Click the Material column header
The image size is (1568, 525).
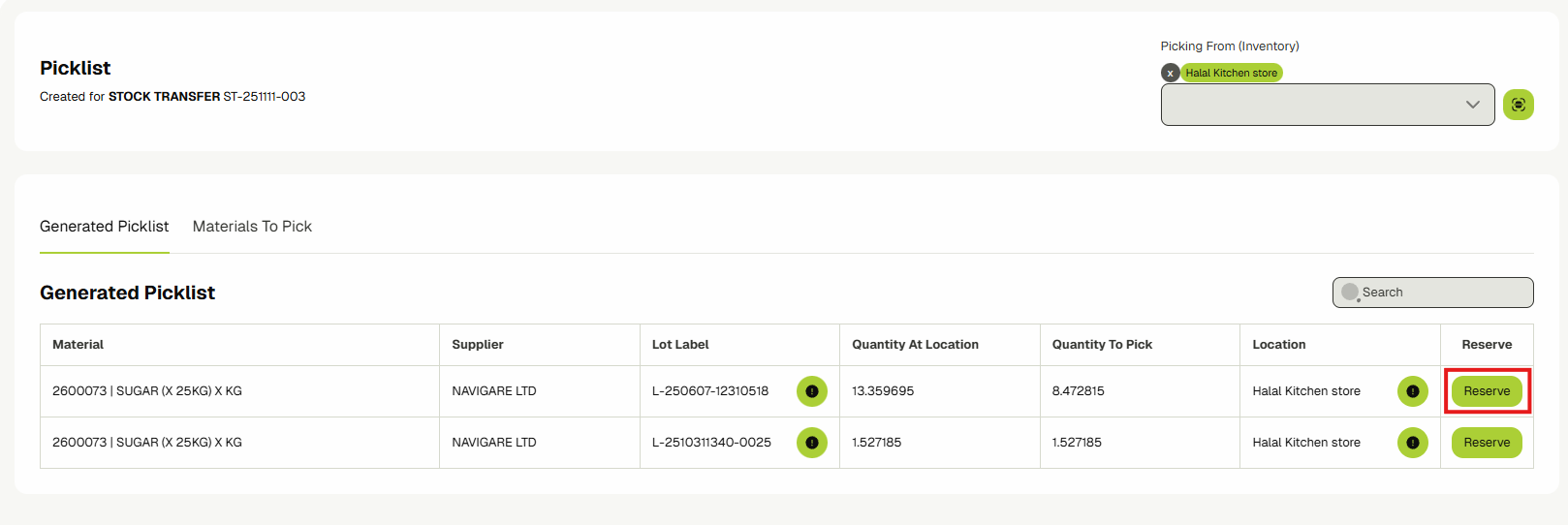click(x=78, y=345)
